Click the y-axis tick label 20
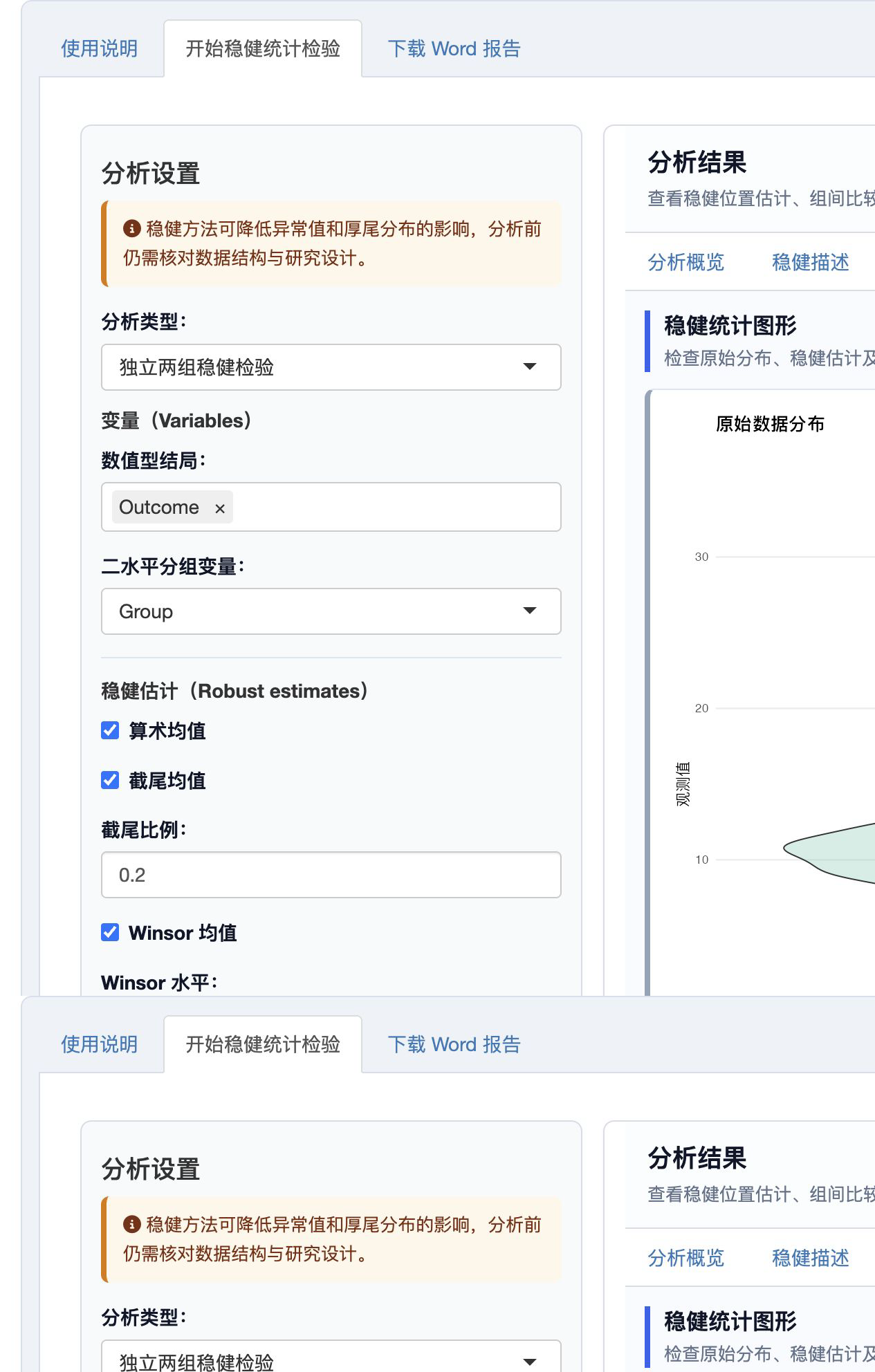Viewport: 875px width, 1372px height. click(x=701, y=708)
